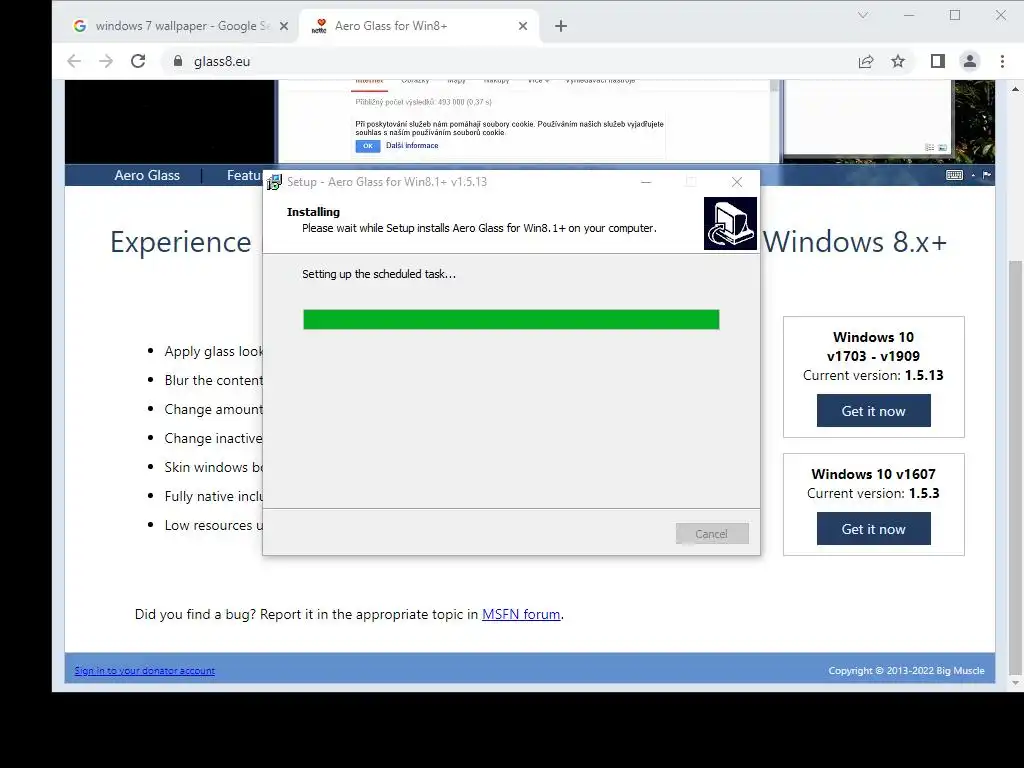Image resolution: width=1024 pixels, height=768 pixels.
Task: Click the green installation progress bar
Action: pos(511,319)
